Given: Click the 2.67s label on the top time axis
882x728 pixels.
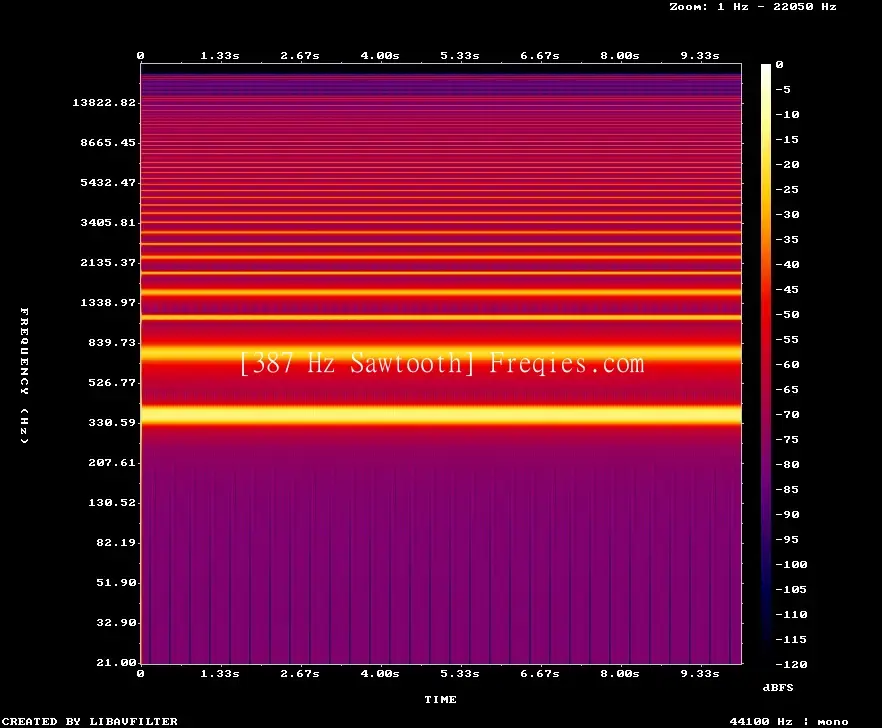Looking at the screenshot, I should tap(300, 56).
